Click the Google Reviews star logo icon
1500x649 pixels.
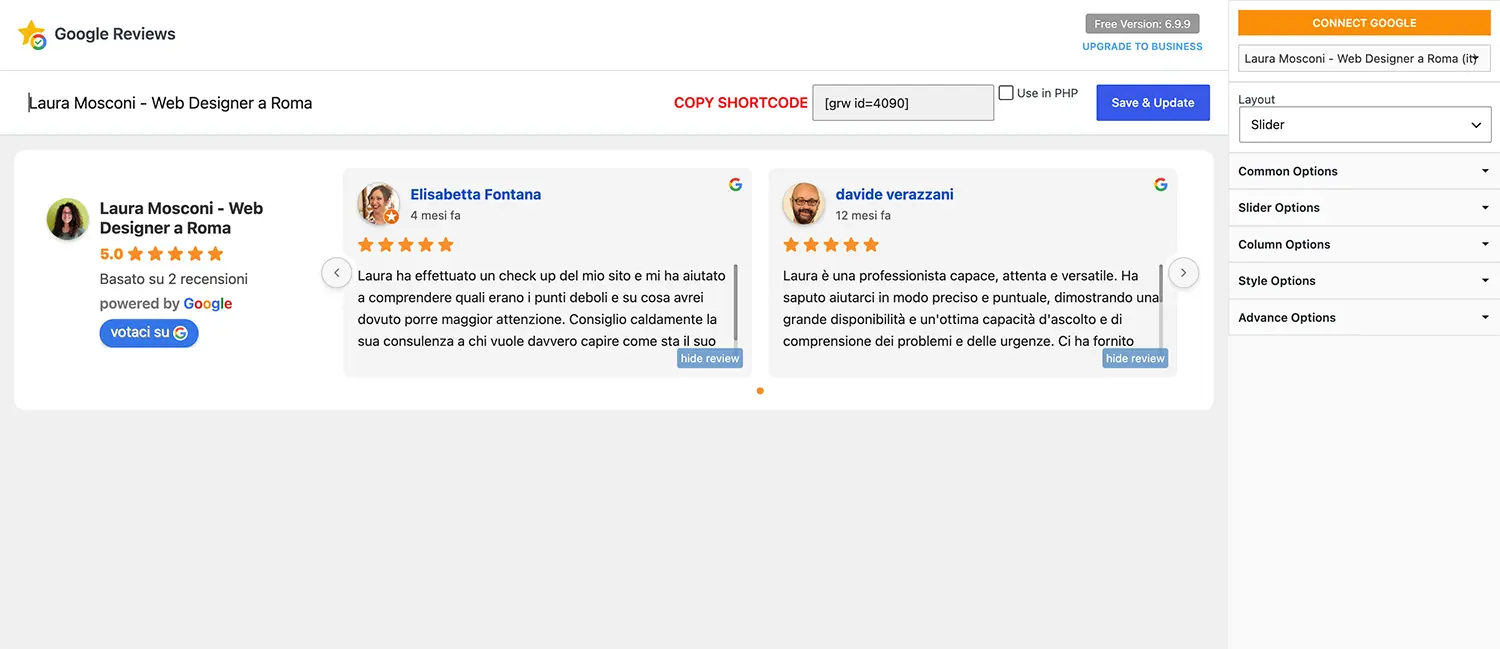tap(32, 34)
